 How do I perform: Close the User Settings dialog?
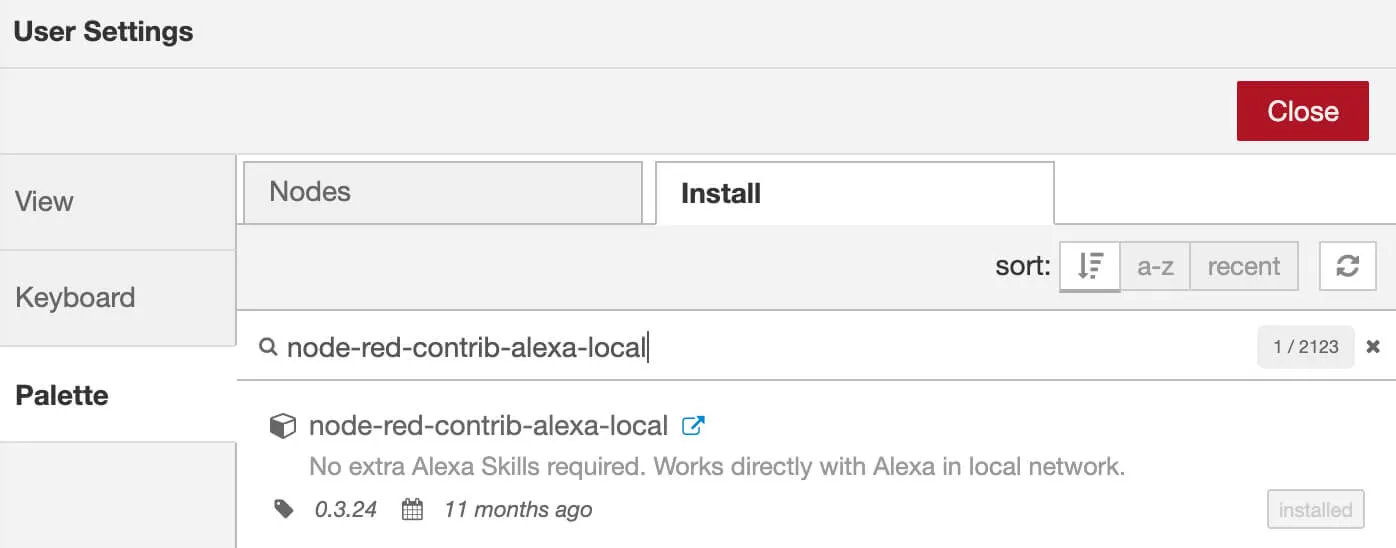point(1302,111)
